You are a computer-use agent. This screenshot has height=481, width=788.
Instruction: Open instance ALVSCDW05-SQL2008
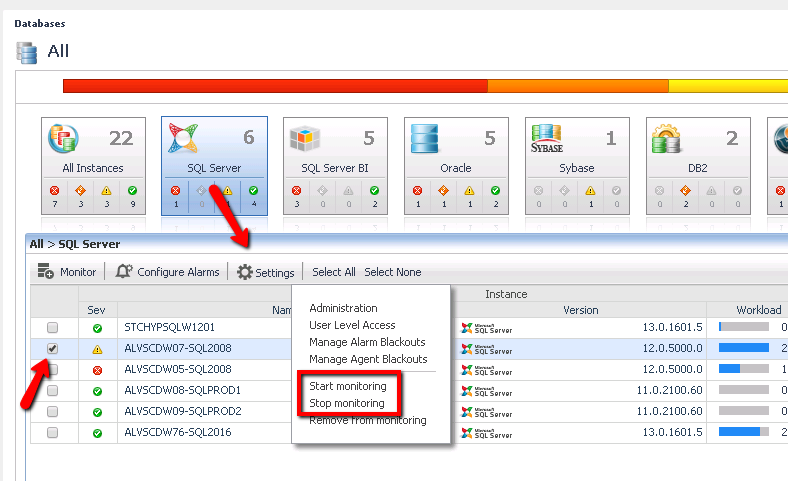[x=178, y=369]
